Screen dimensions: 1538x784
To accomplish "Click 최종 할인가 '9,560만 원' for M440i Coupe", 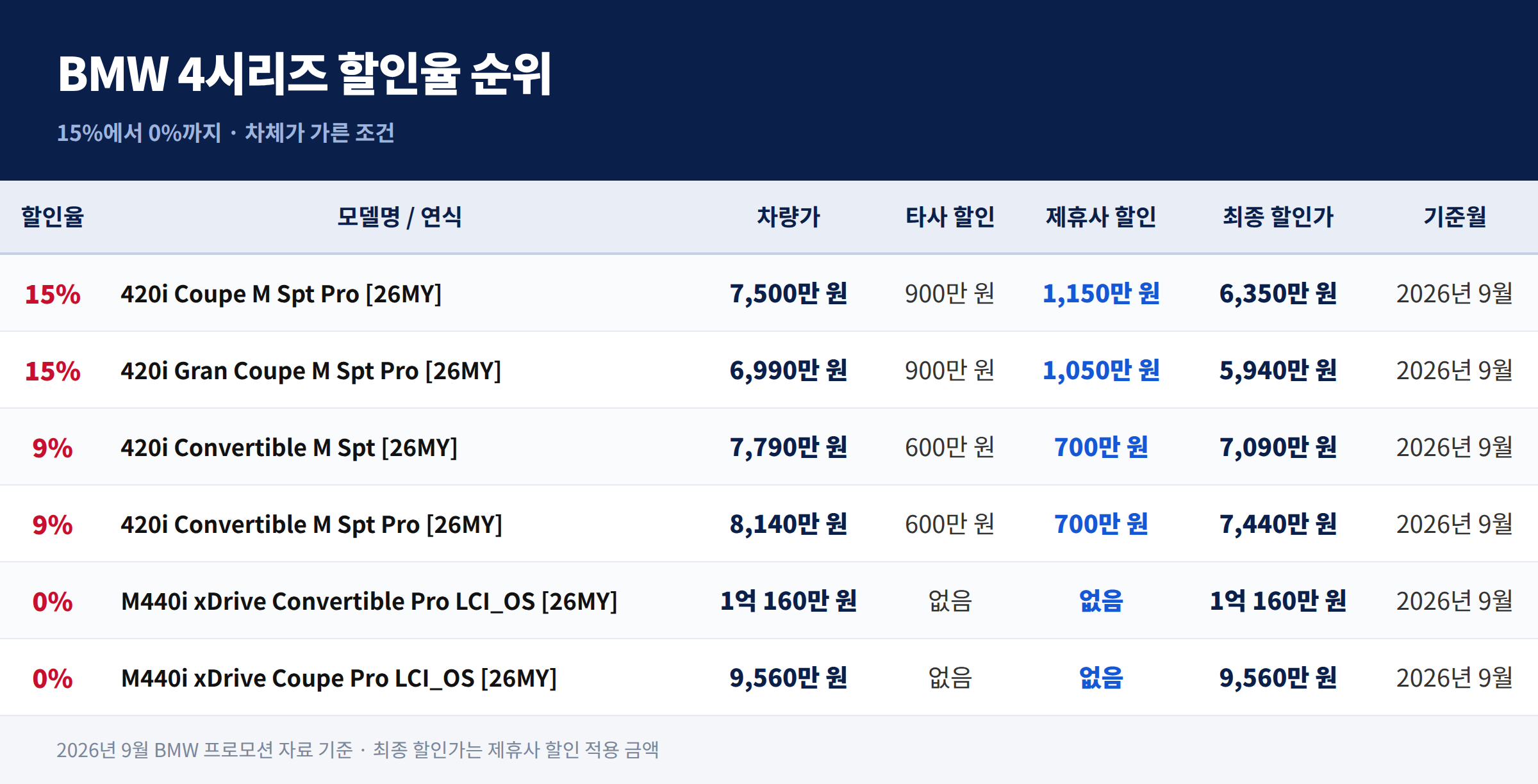I will tap(1278, 678).
